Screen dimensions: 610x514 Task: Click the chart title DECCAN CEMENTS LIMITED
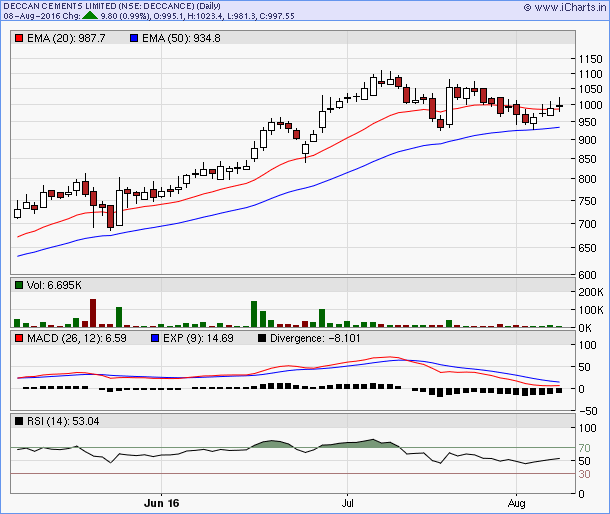tap(60, 6)
